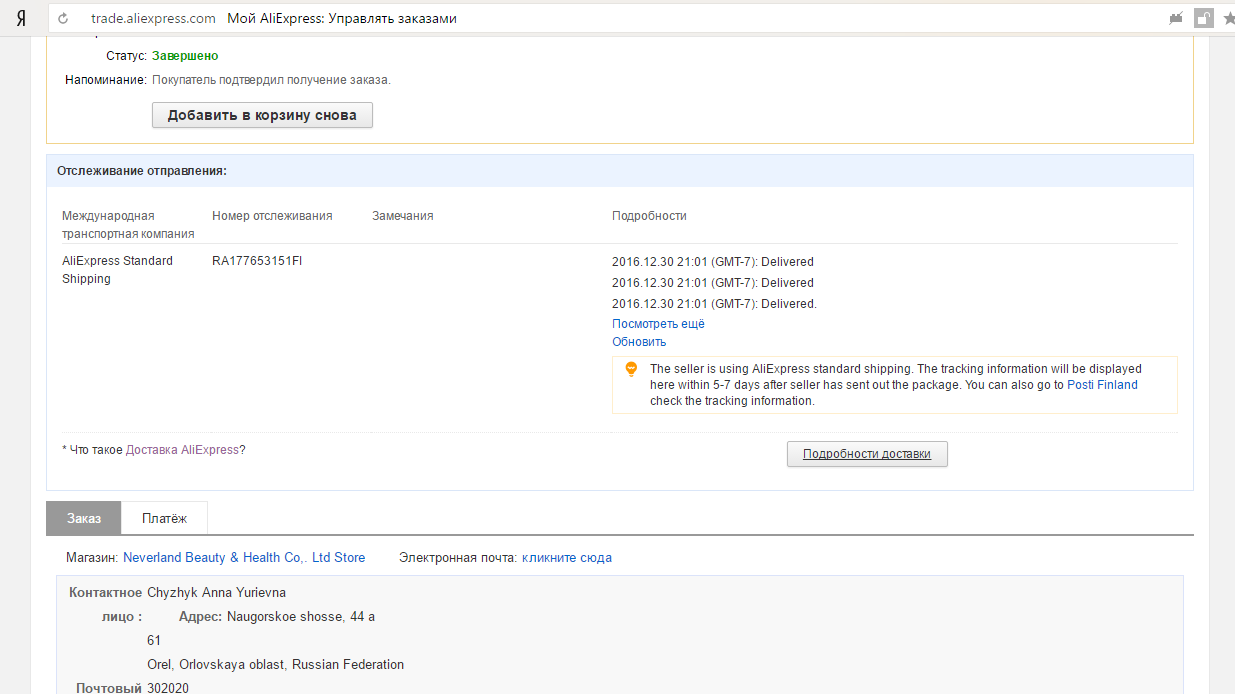1235x694 pixels.
Task: Click the "Замечания" column header
Action: tap(403, 216)
